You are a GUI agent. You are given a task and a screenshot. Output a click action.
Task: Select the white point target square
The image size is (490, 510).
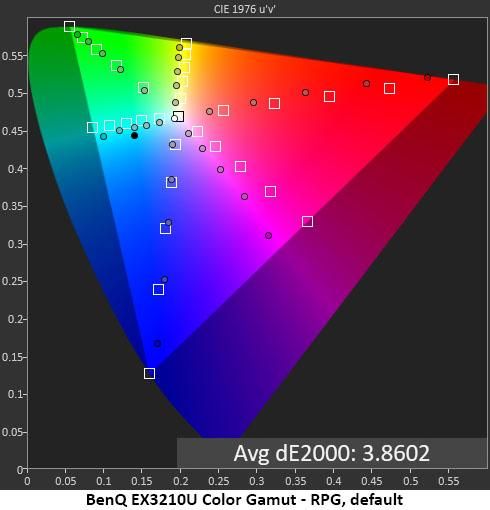[x=179, y=116]
